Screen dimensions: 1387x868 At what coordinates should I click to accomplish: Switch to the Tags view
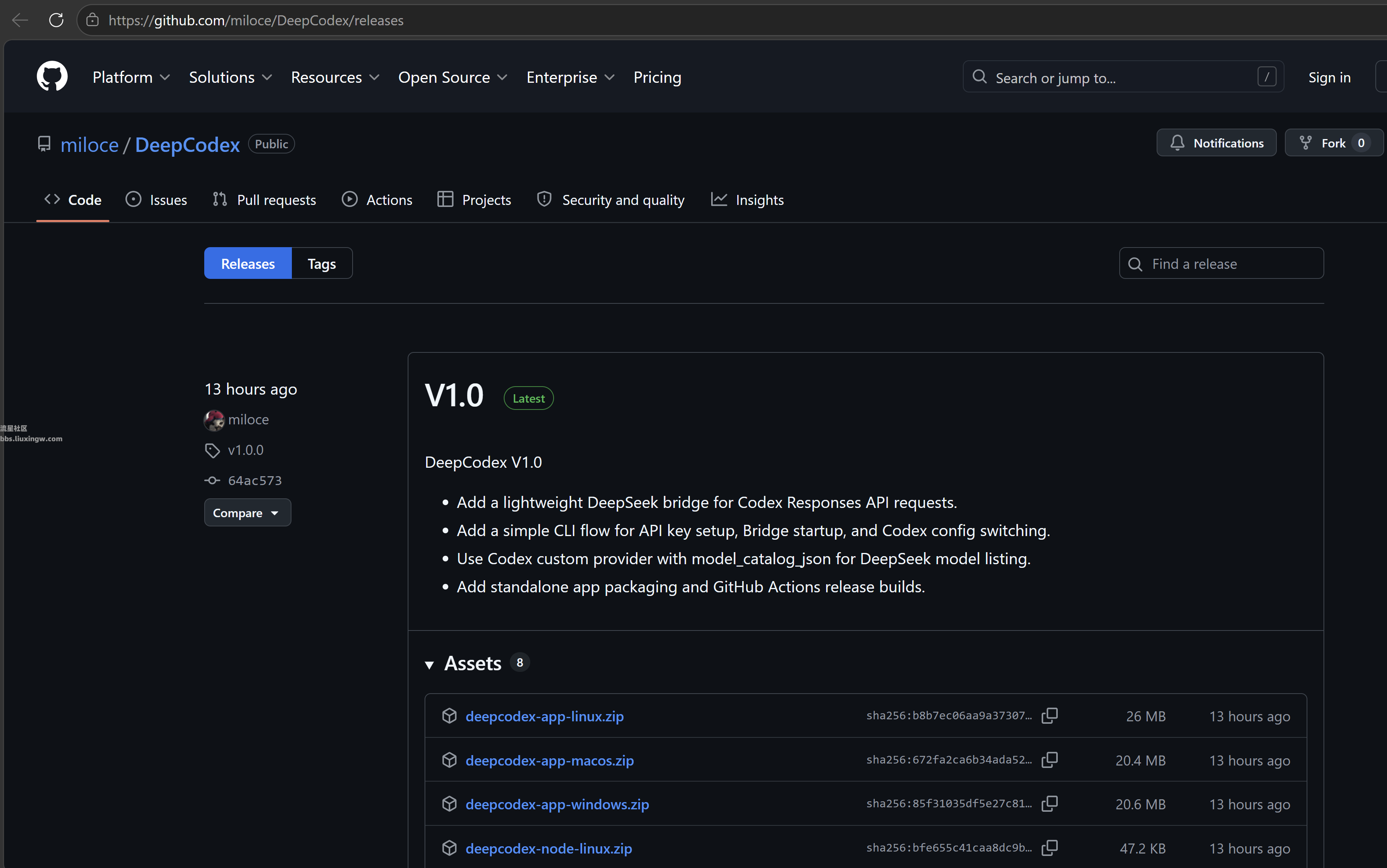pos(322,264)
